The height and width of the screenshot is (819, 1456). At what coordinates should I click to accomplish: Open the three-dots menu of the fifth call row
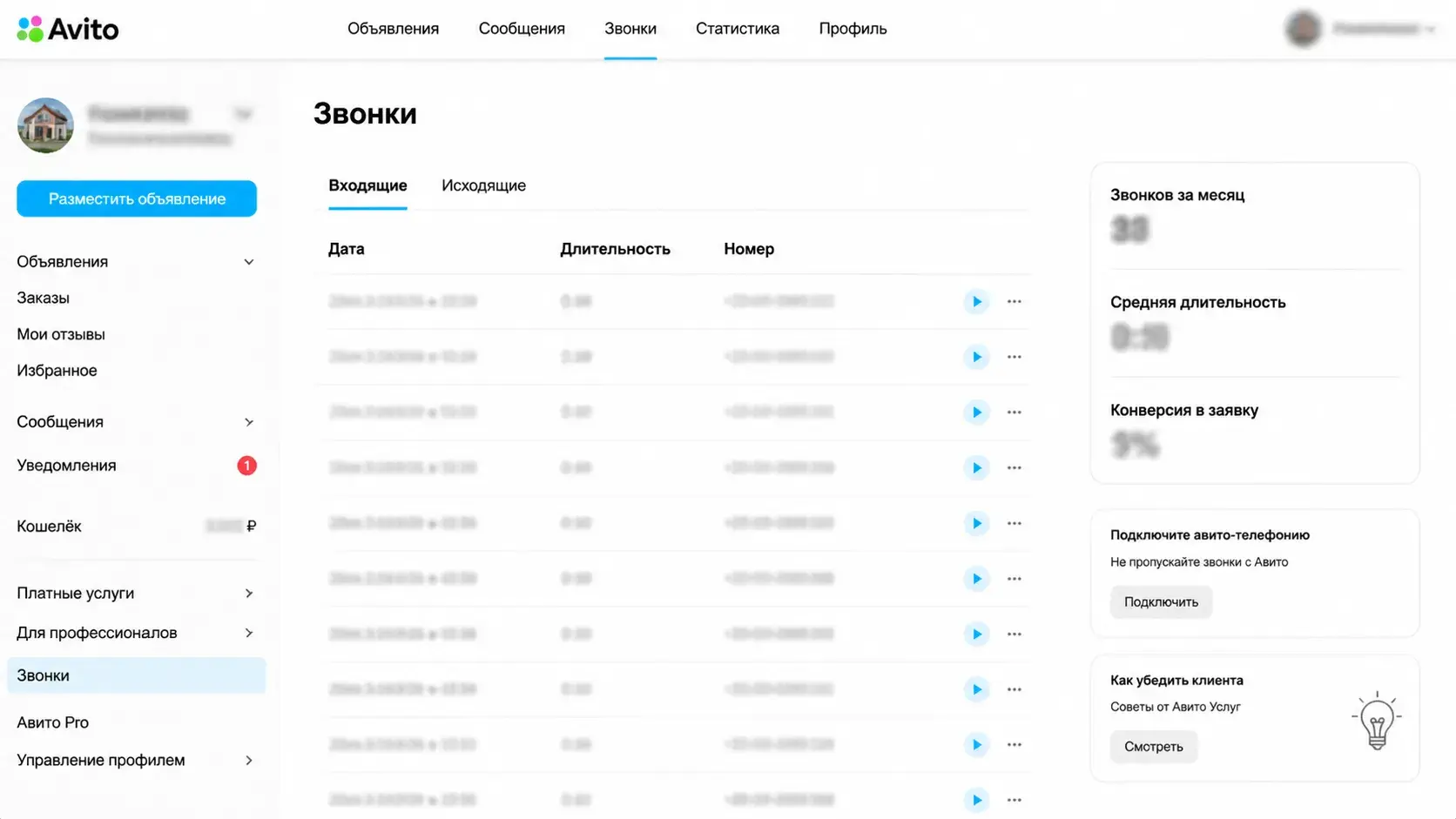tap(1014, 523)
